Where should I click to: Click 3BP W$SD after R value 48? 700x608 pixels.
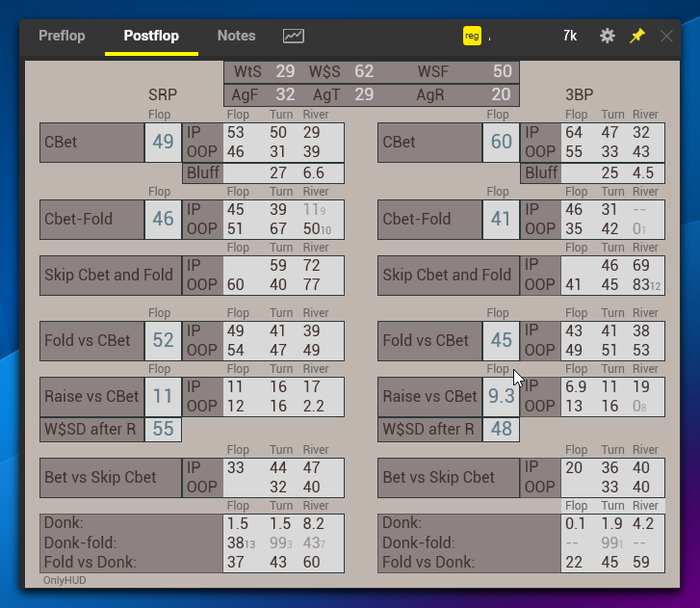(x=501, y=430)
